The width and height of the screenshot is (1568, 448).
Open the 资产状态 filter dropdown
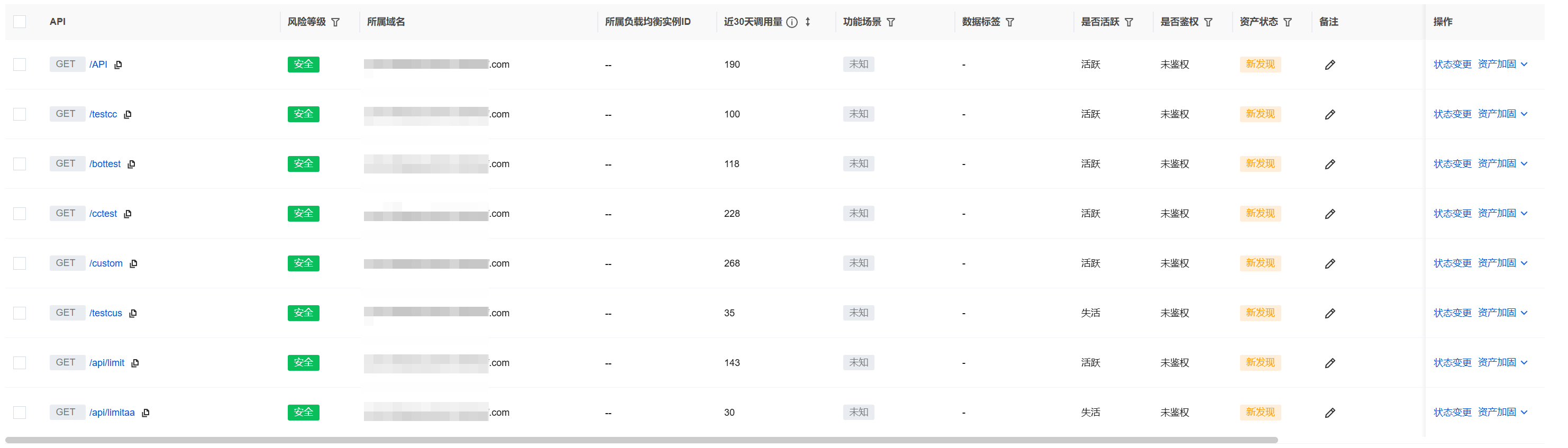pos(1288,22)
